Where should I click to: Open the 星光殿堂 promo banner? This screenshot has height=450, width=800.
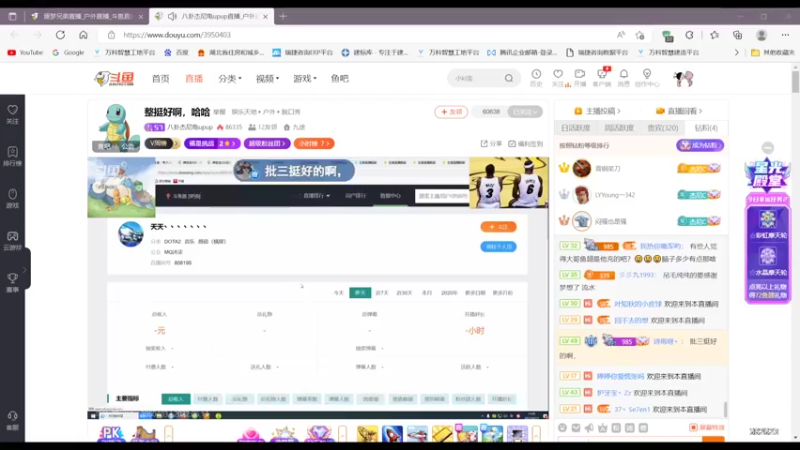point(768,176)
